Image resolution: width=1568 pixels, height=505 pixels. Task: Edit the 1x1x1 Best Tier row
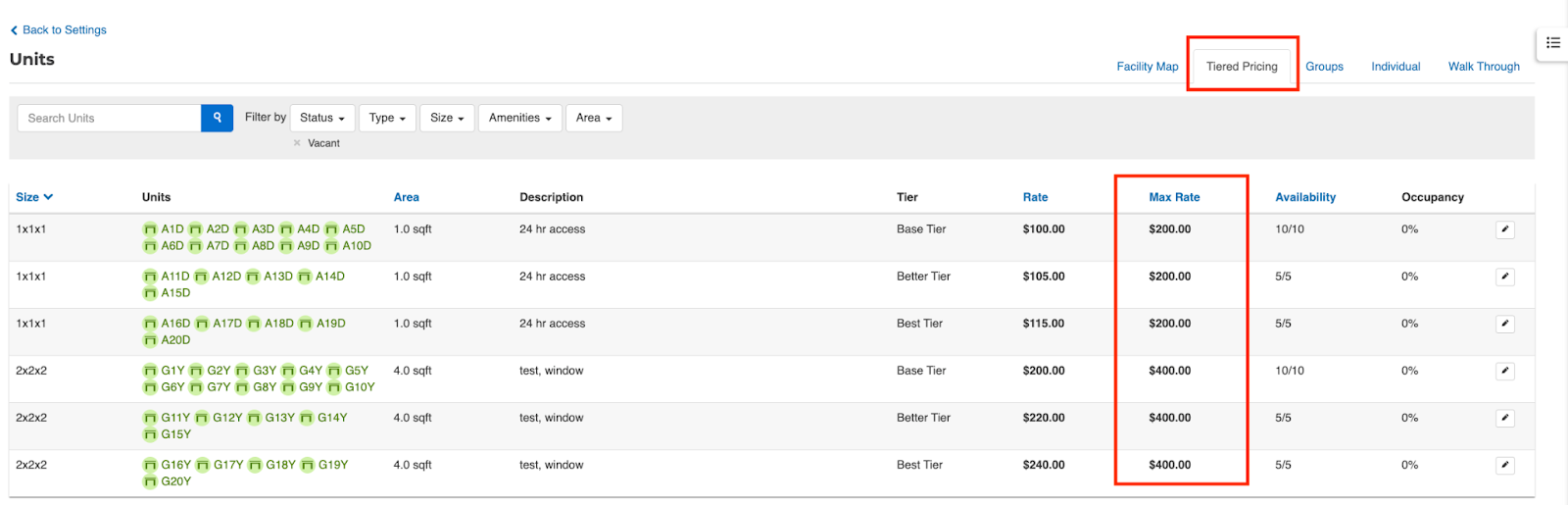click(x=1504, y=324)
